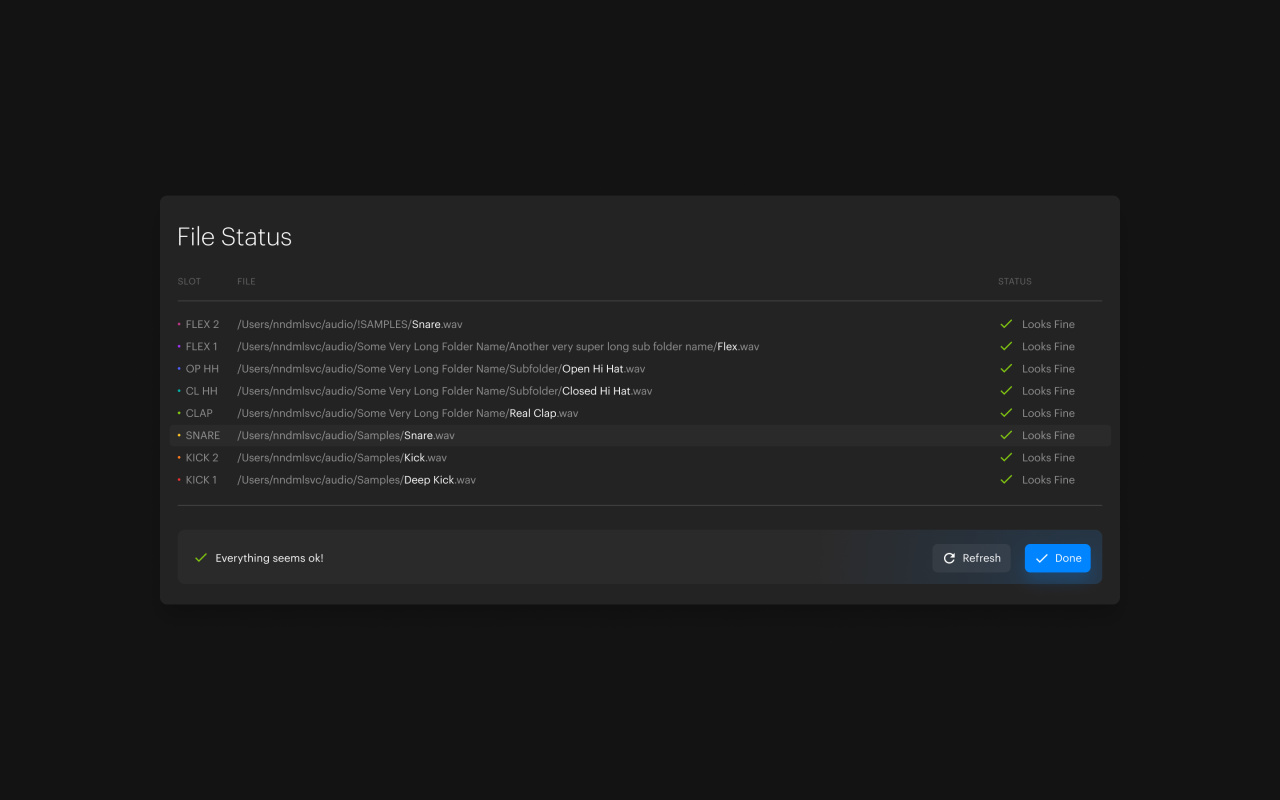Click the green checkmark in the CL HH row
This screenshot has width=1280, height=800.
(x=1006, y=391)
